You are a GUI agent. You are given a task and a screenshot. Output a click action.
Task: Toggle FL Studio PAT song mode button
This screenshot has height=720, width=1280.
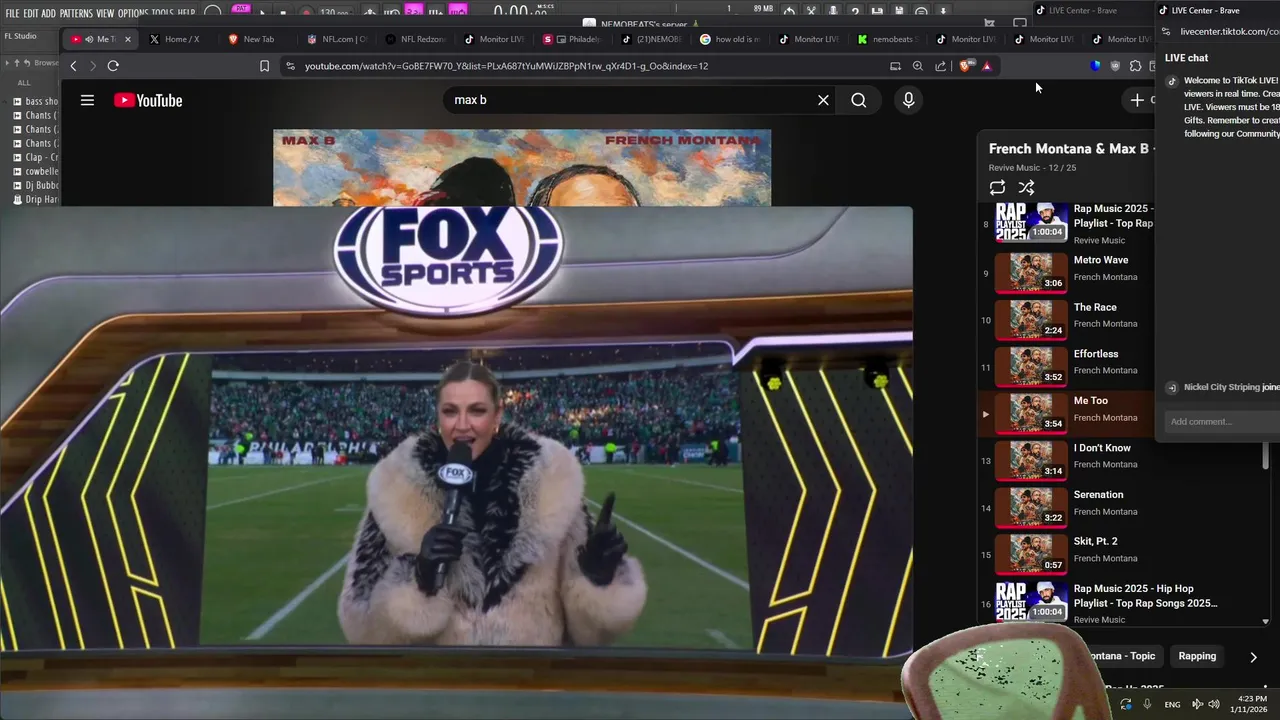tap(241, 10)
